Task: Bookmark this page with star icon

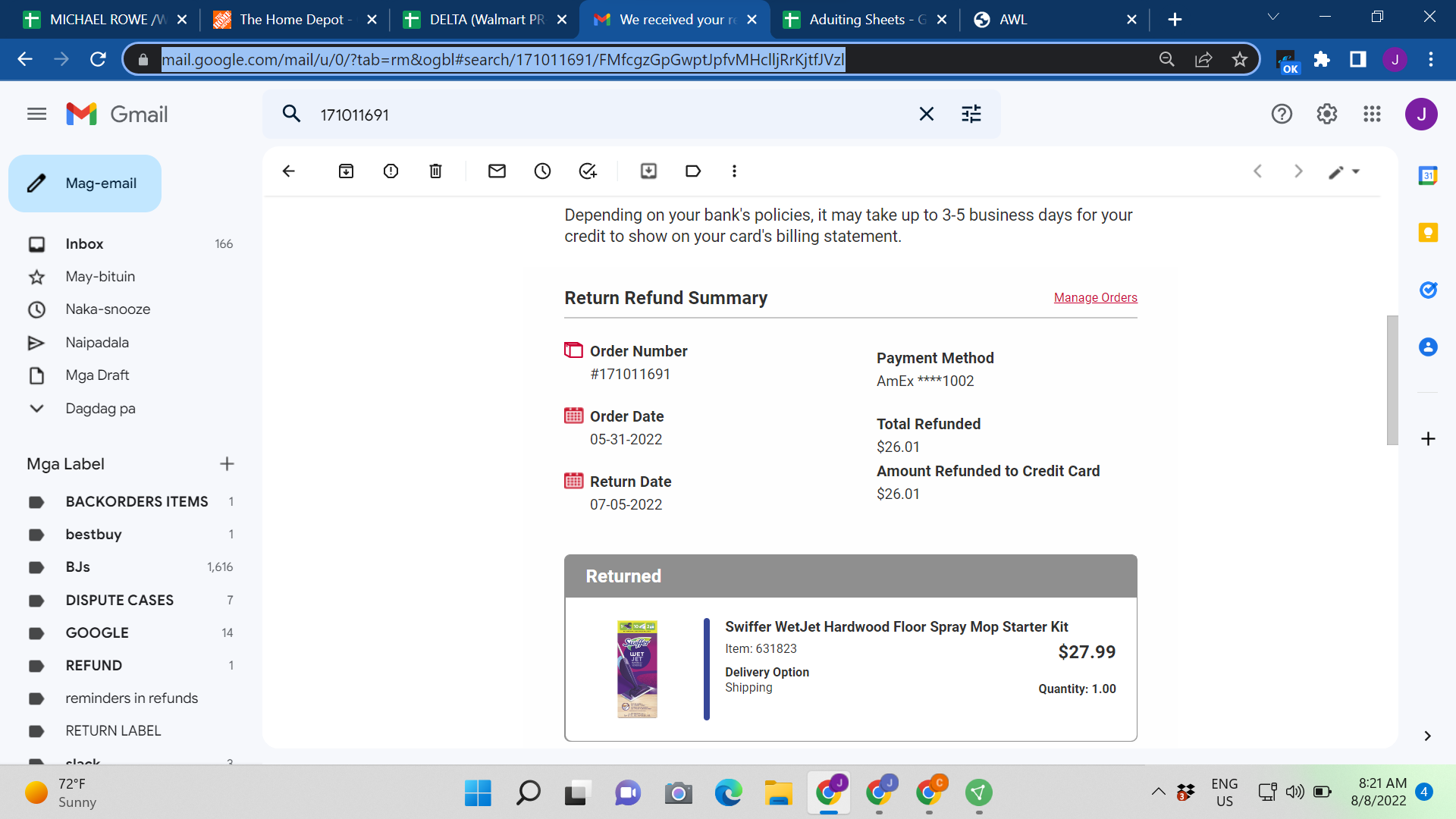Action: 1240,59
